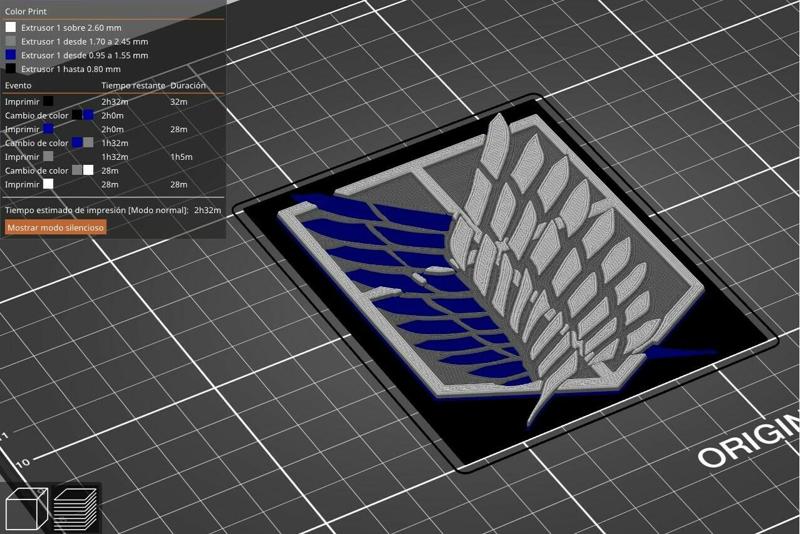Click the 1h32m 'Cambio de color' event label
The image size is (800, 534).
coord(35,143)
